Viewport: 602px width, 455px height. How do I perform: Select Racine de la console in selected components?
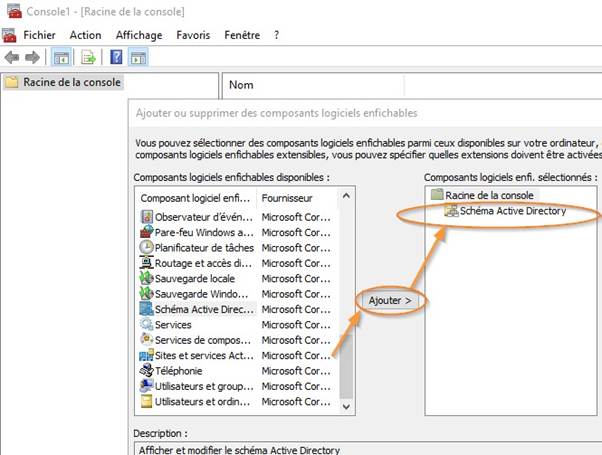coord(489,195)
